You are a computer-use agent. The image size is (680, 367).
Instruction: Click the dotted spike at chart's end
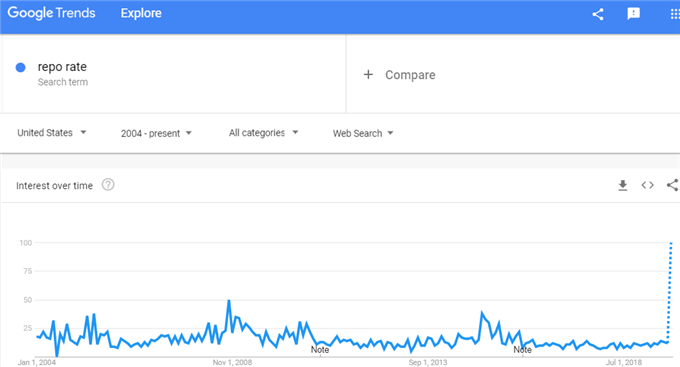pyautogui.click(x=670, y=291)
